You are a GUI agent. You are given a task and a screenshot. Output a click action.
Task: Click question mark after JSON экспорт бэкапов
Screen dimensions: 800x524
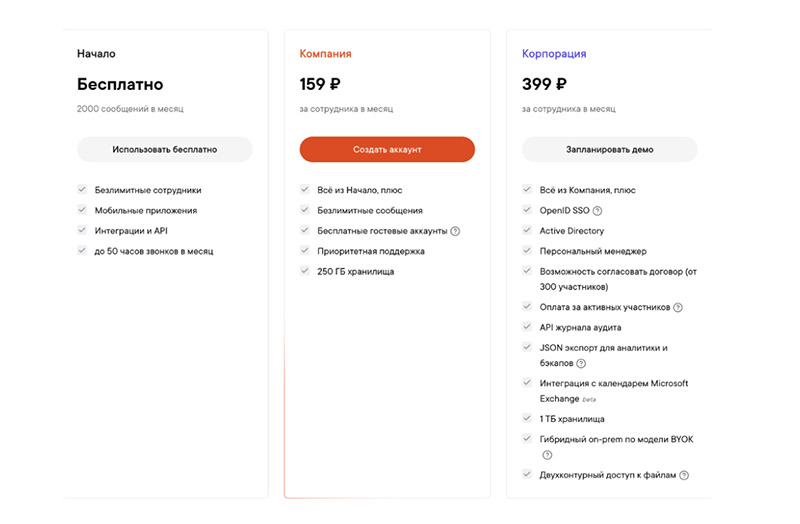tap(581, 364)
